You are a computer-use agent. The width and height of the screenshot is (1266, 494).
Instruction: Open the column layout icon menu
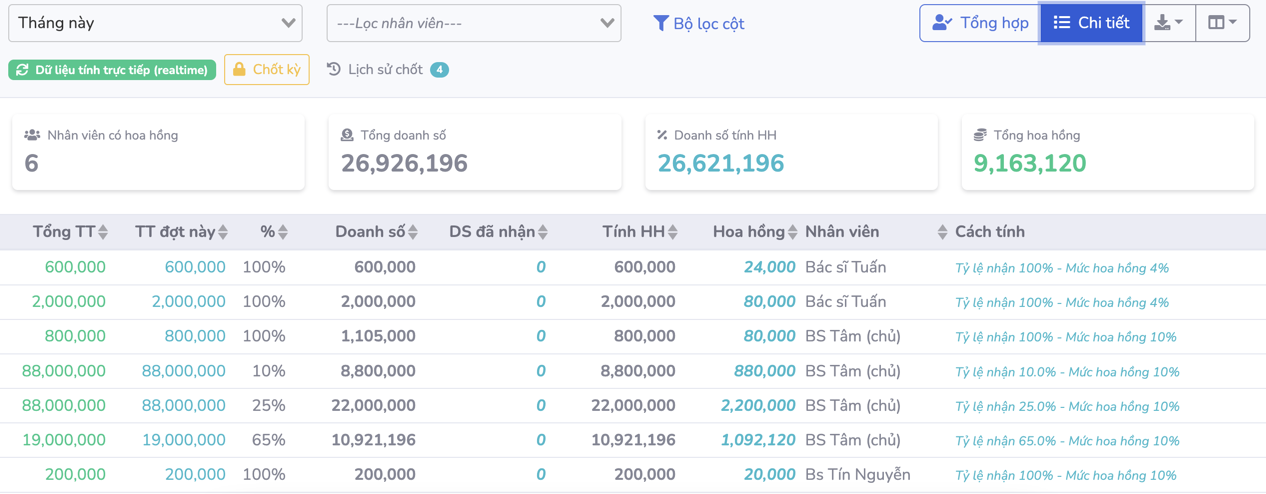point(1222,23)
